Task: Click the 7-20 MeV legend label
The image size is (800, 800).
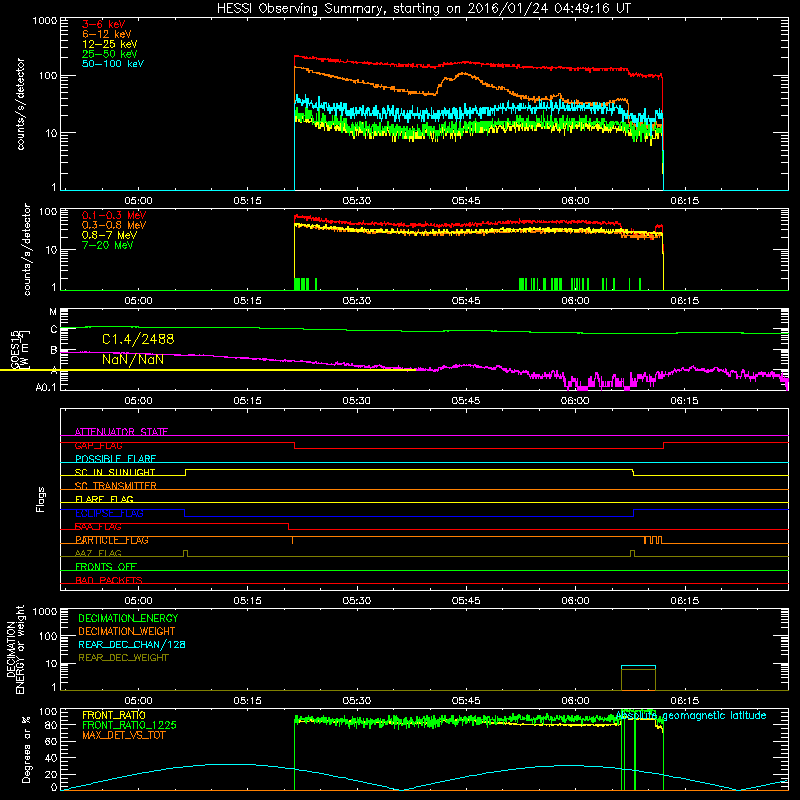Action: click(107, 245)
